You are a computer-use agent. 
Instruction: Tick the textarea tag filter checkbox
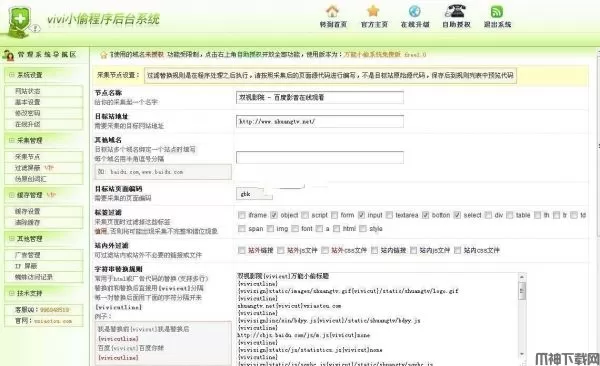(389, 215)
